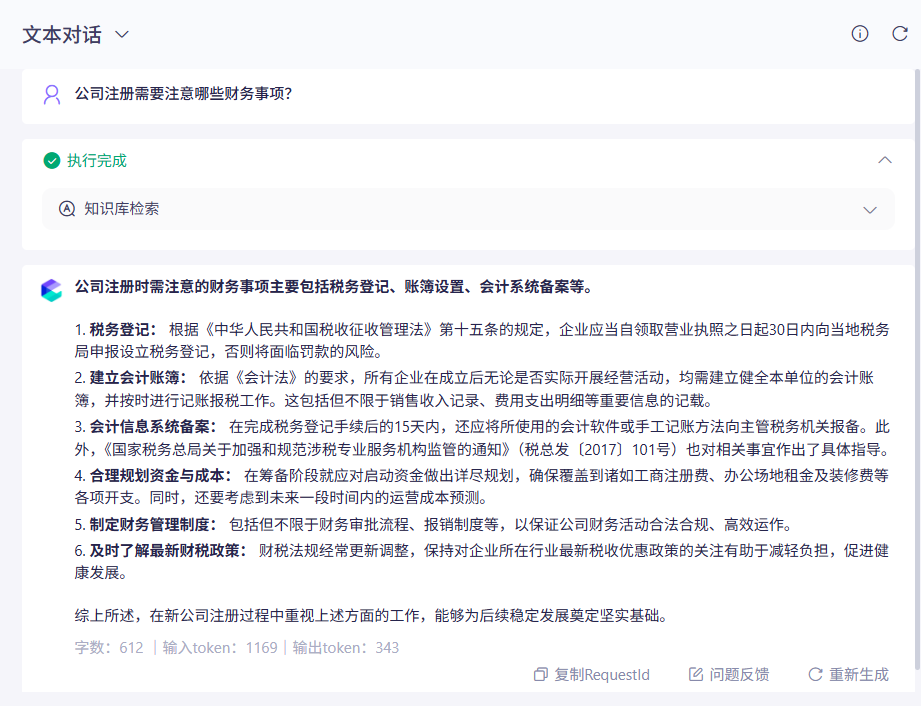The width and height of the screenshot is (921, 706).
Task: Click the copy icon next to 复制RequestId
Action: 539,675
